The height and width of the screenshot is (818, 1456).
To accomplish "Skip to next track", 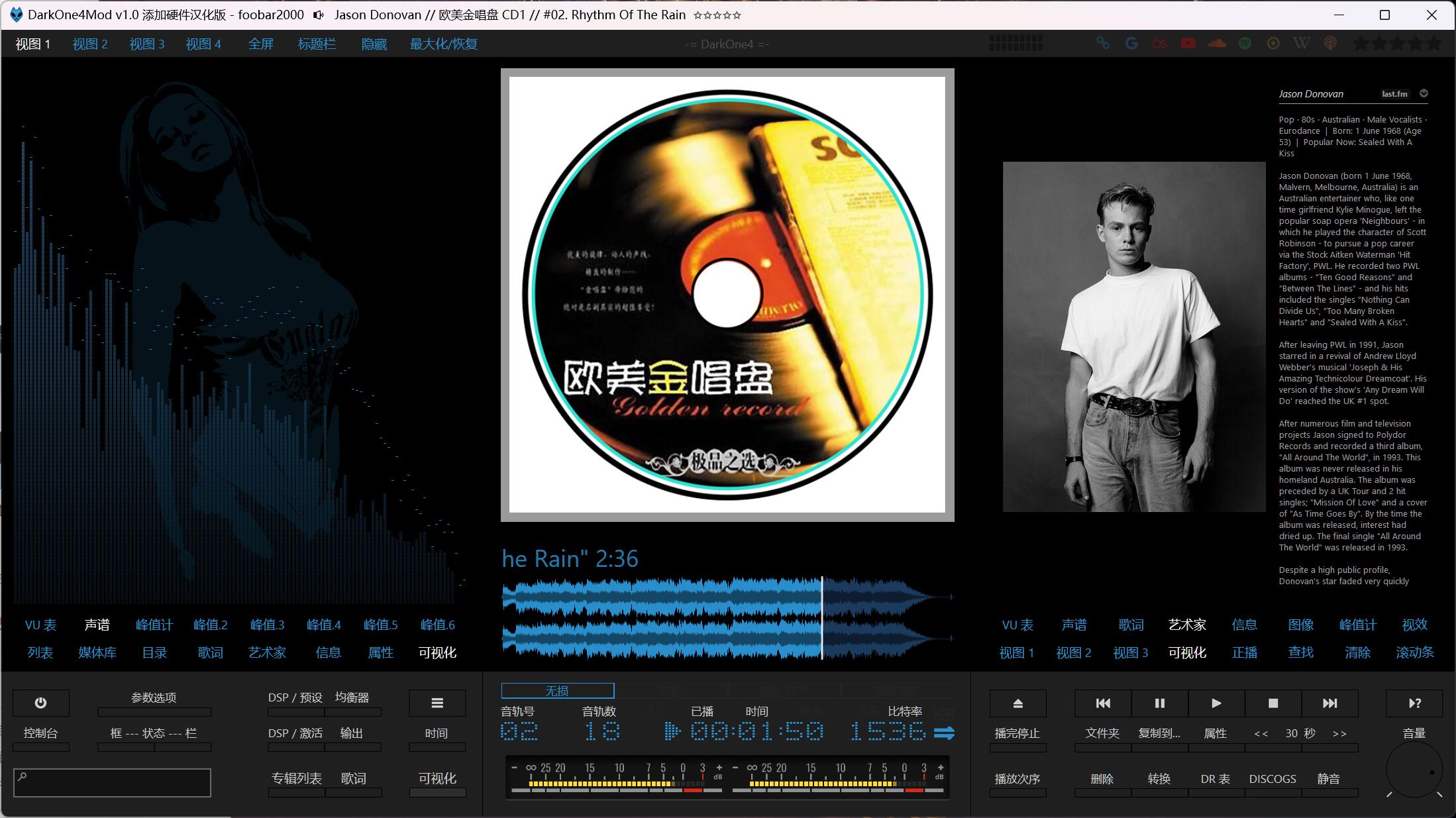I will [1330, 703].
